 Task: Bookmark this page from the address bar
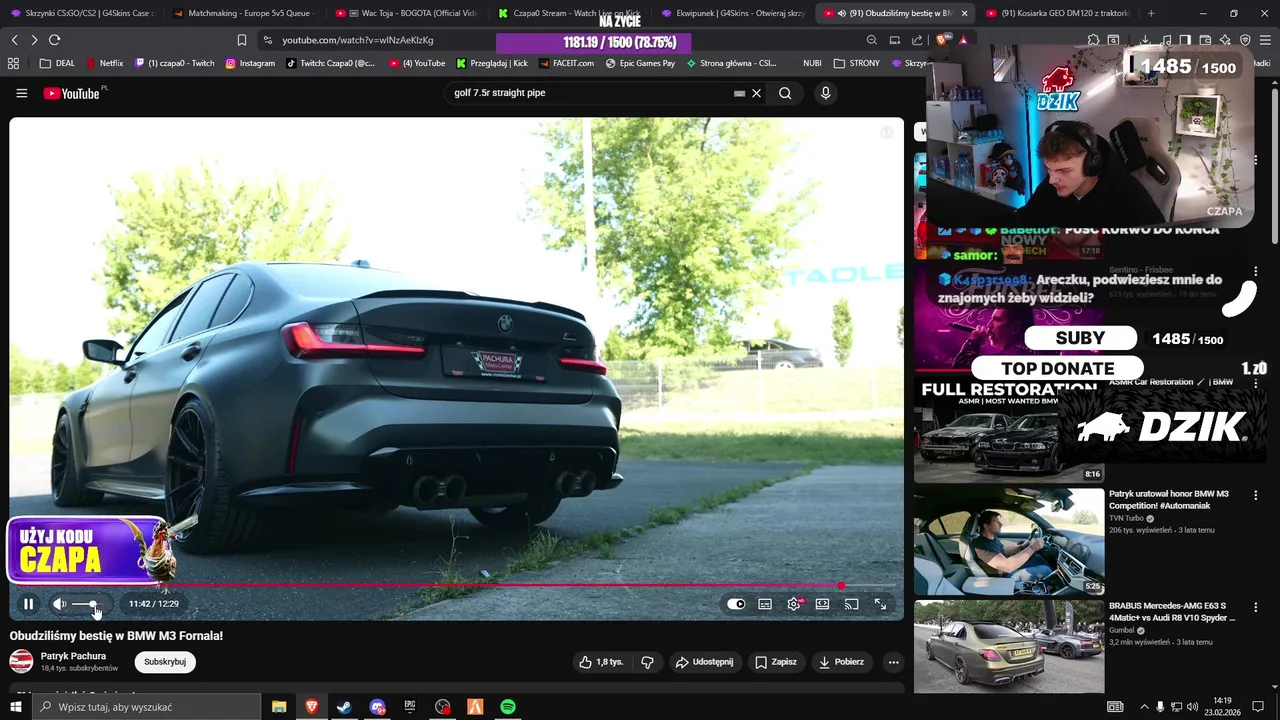[x=242, y=40]
